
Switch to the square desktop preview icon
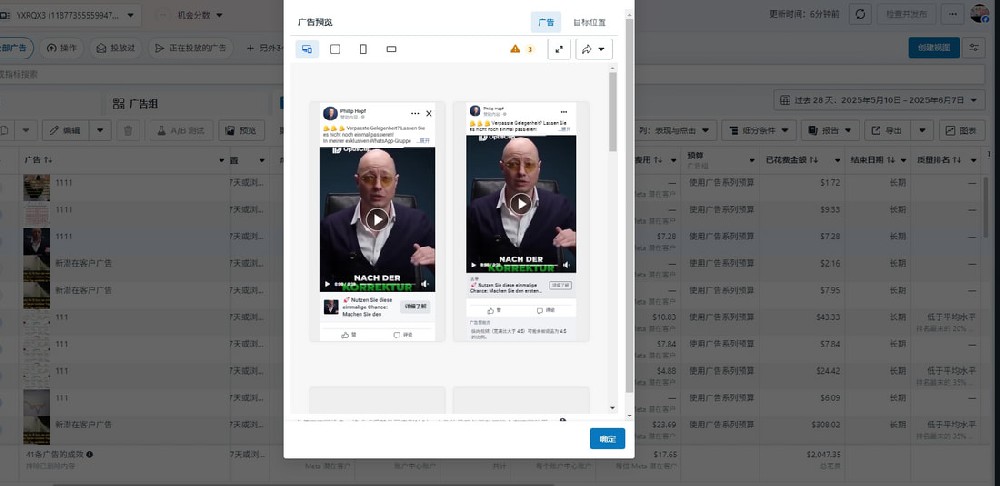pos(335,49)
